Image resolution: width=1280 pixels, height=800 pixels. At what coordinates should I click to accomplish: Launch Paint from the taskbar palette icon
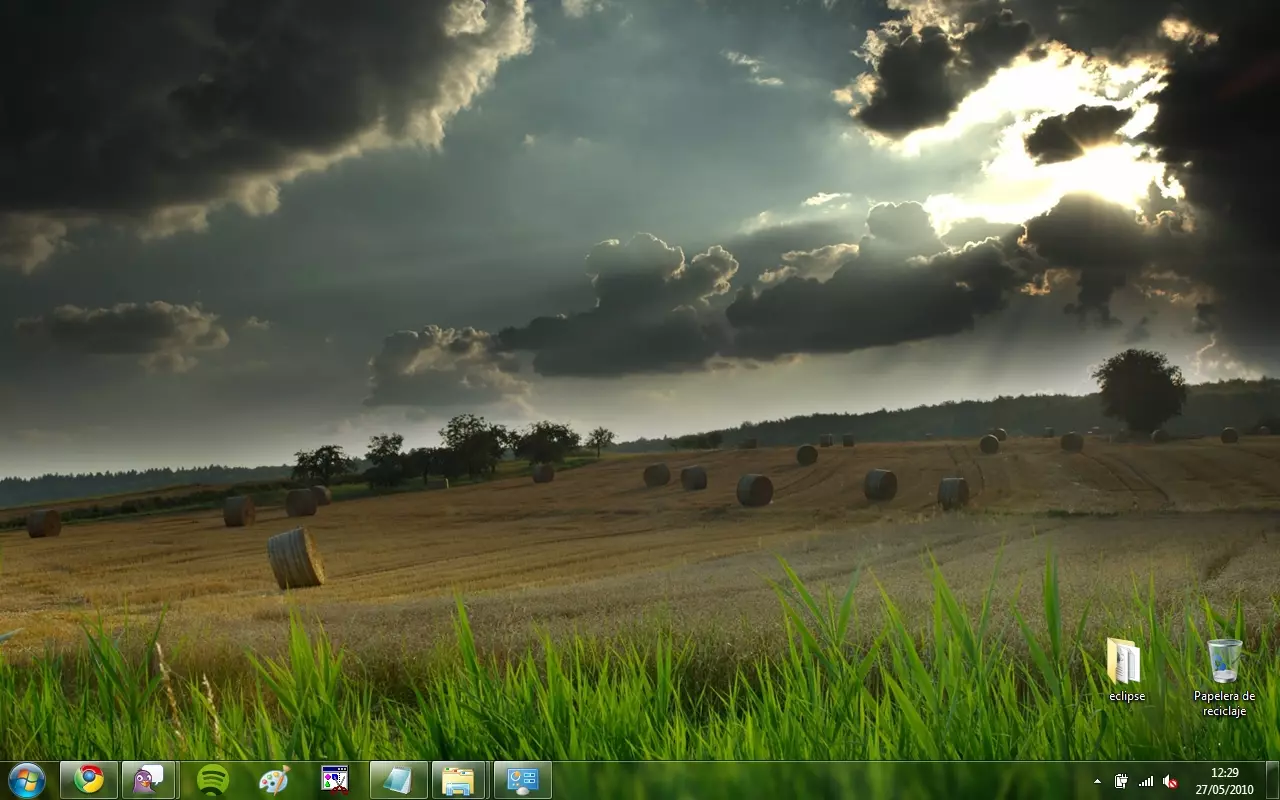point(273,780)
